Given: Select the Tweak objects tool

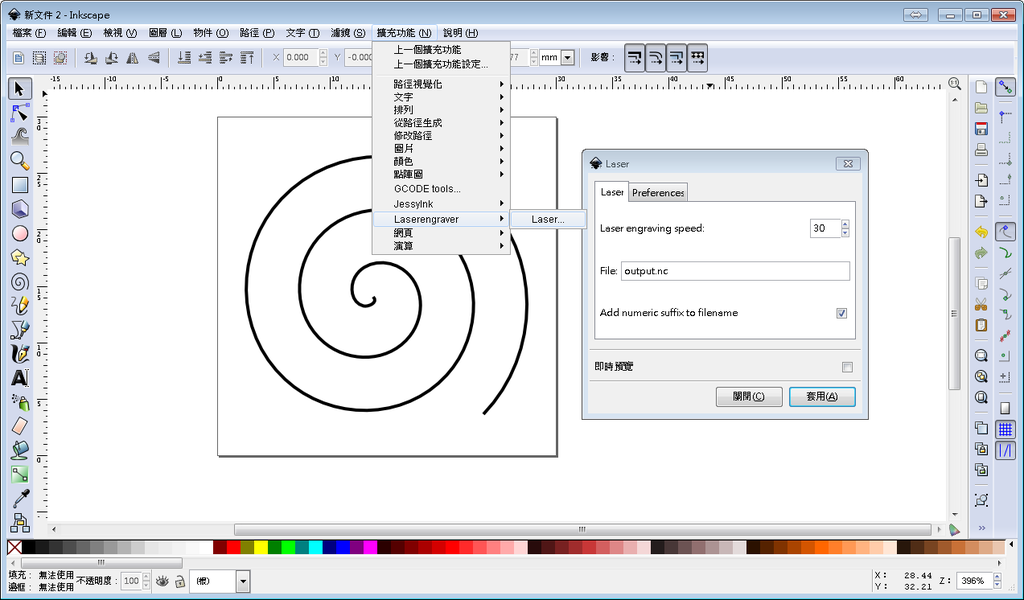Looking at the screenshot, I should tap(20, 136).
